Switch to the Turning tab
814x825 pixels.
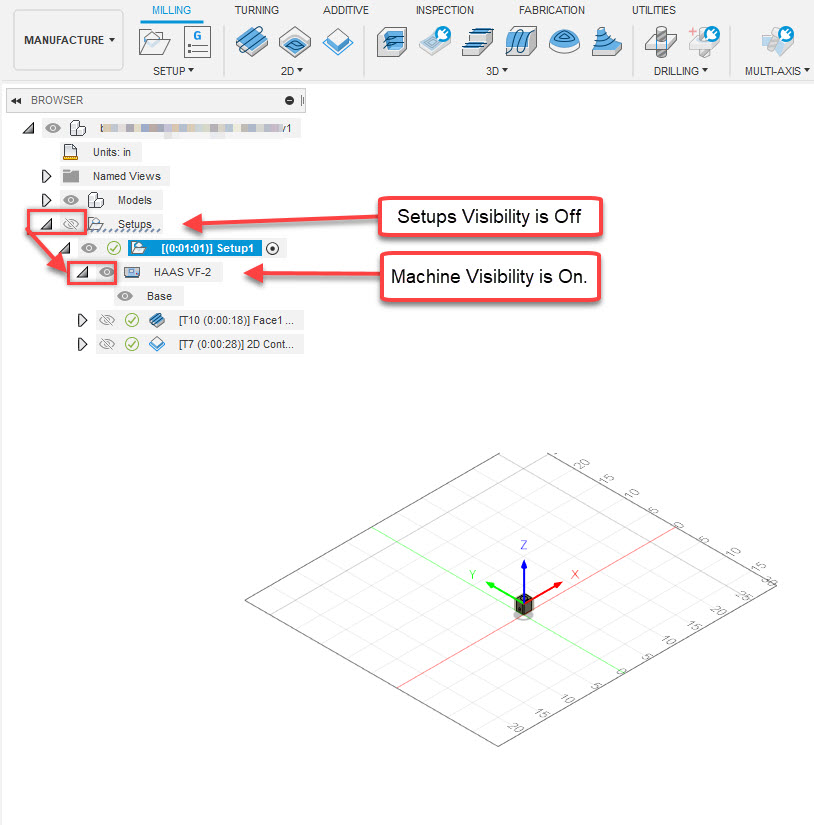[257, 10]
